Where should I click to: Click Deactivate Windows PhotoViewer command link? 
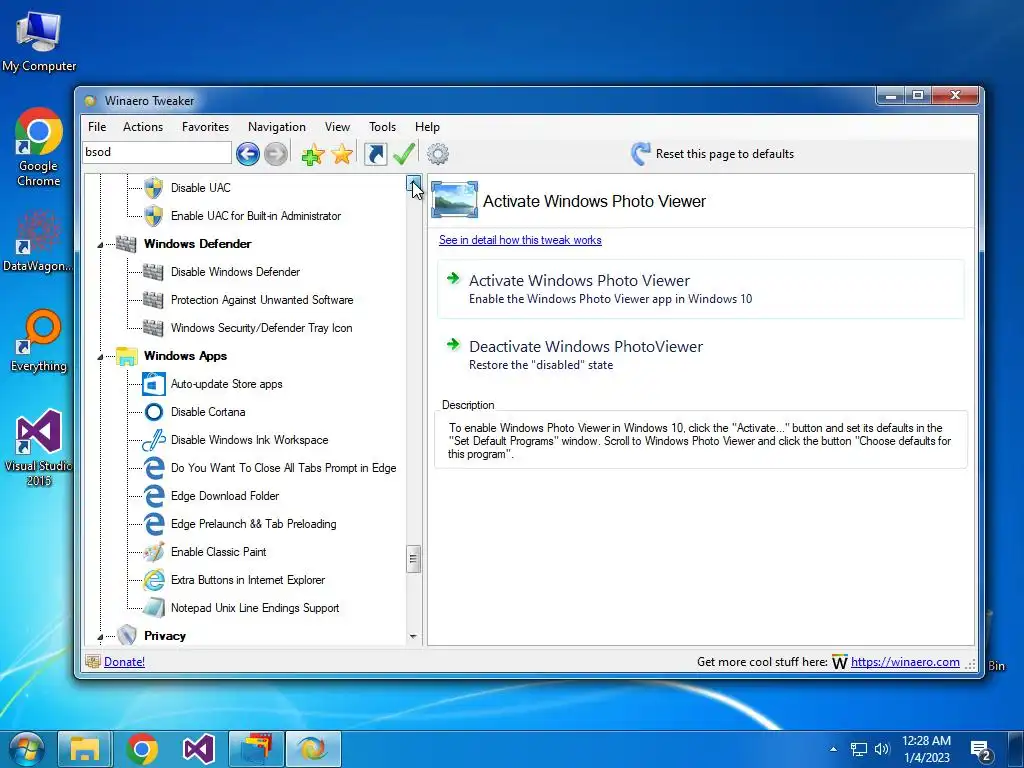coord(700,355)
